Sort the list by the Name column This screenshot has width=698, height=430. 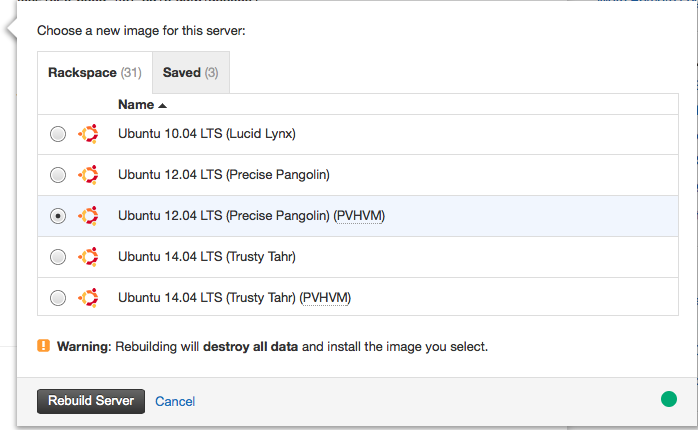click(142, 105)
